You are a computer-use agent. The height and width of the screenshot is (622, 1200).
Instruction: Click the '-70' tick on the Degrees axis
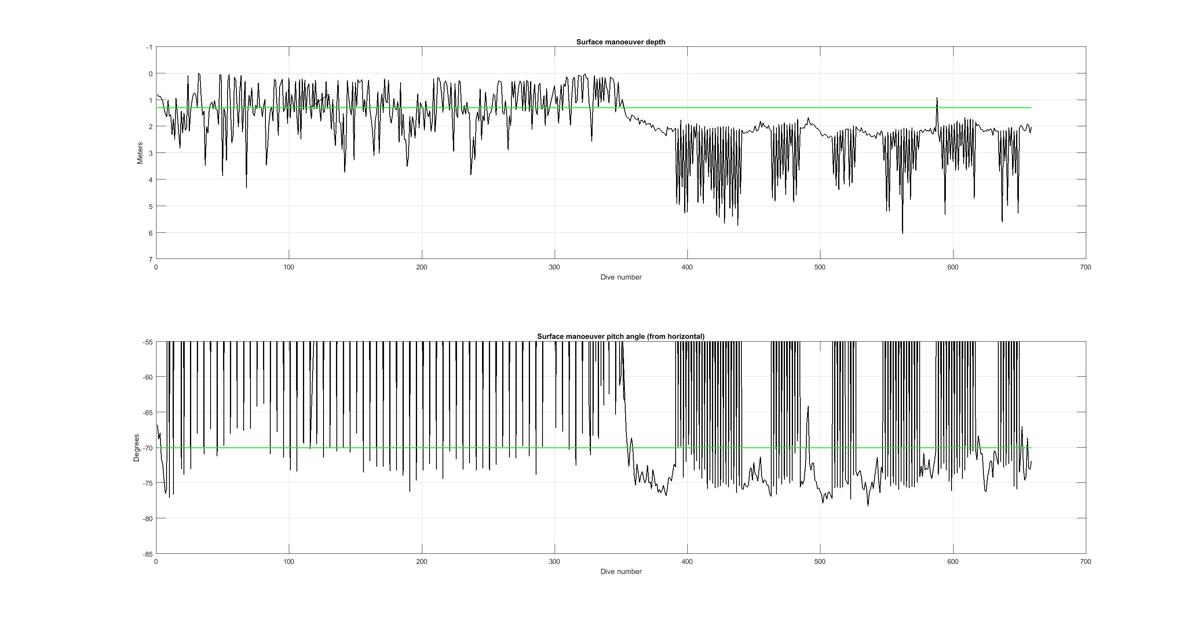148,448
